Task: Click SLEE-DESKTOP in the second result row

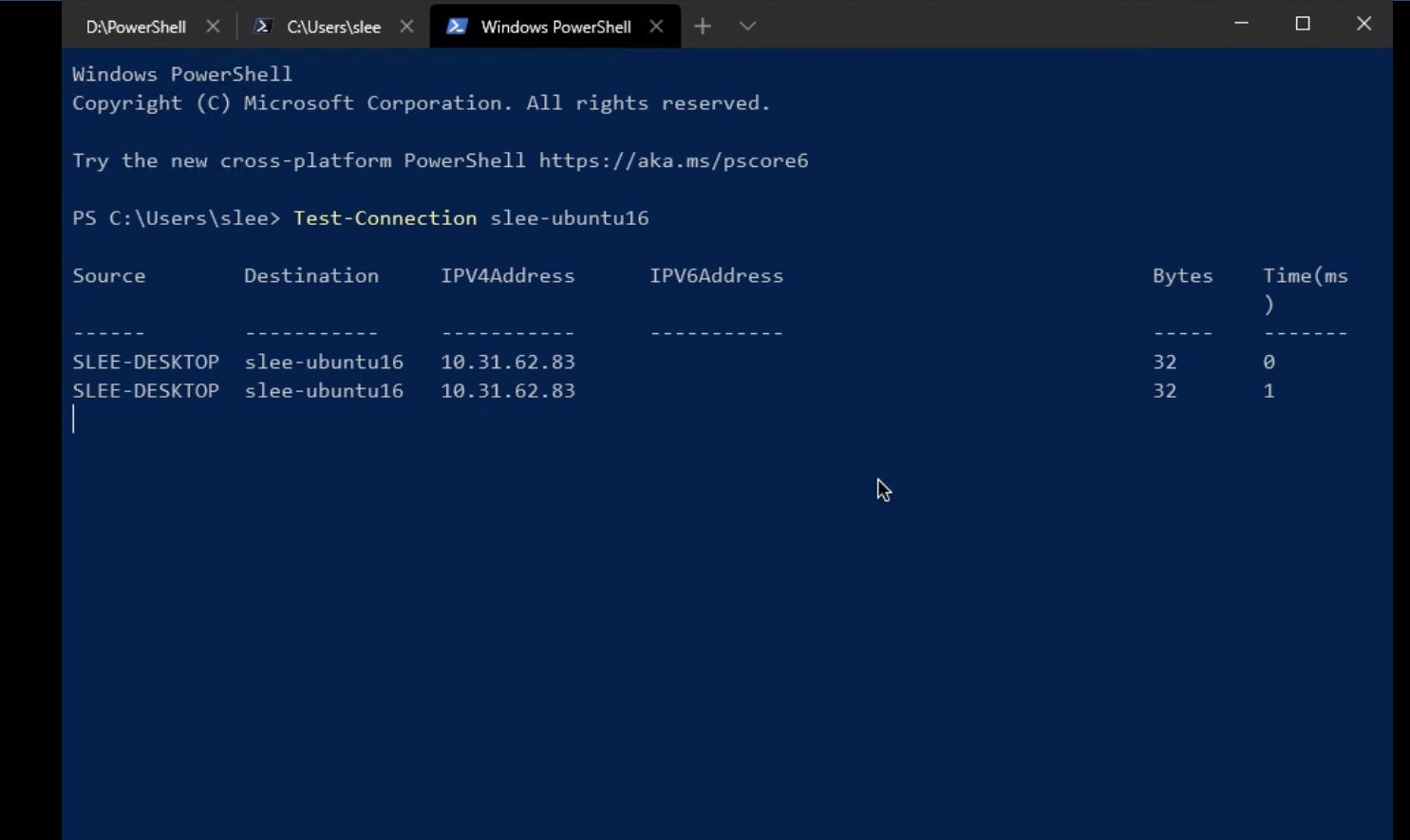Action: (x=145, y=391)
